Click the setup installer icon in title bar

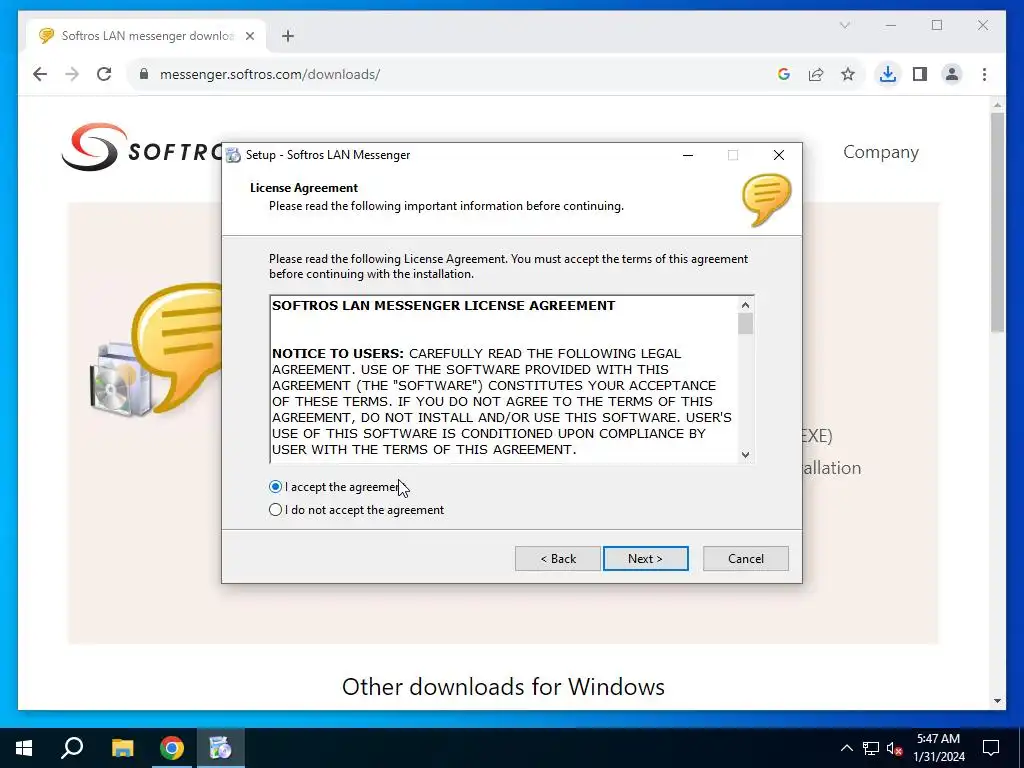(233, 155)
